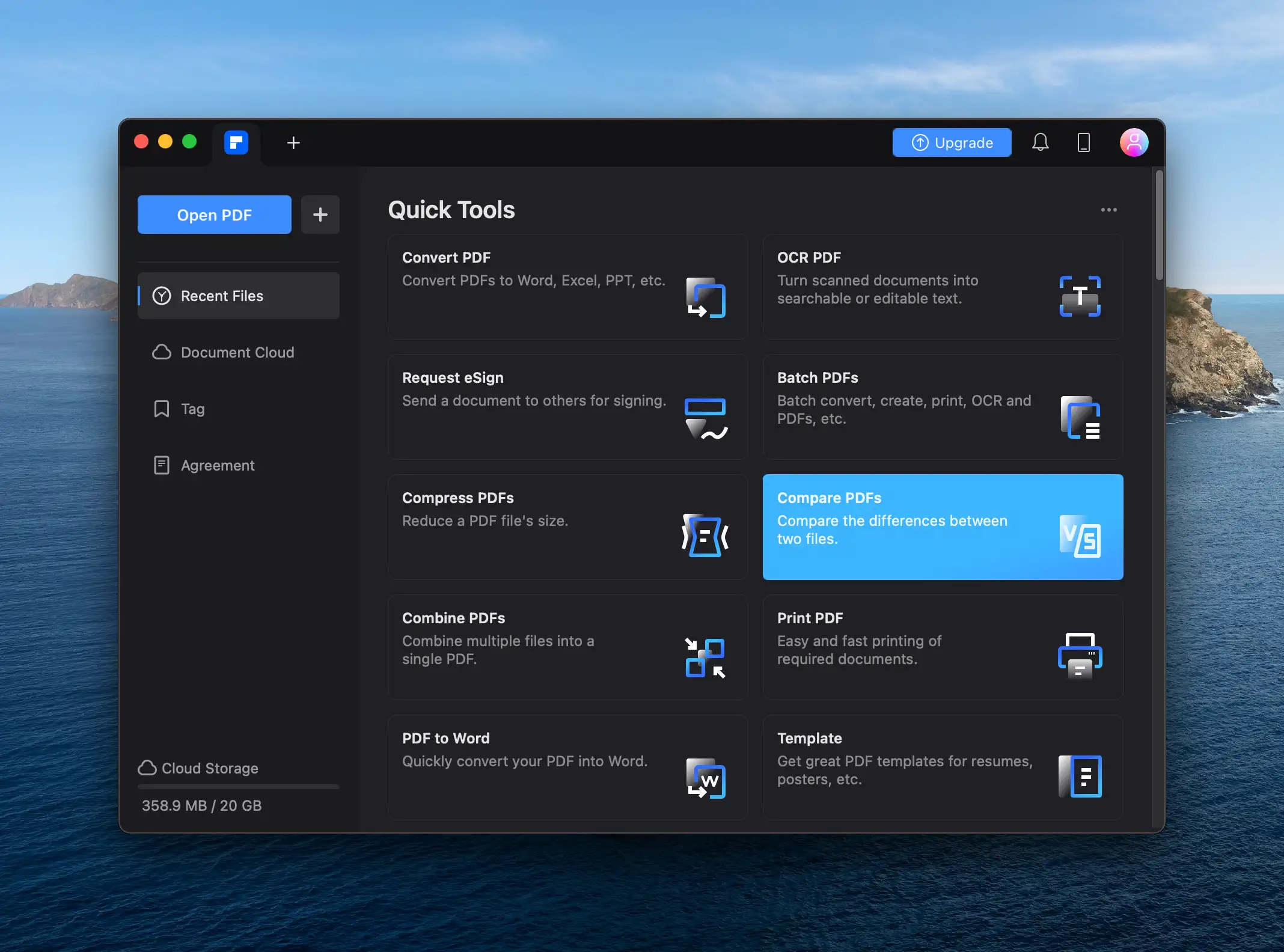Click the mobile device icon

point(1083,142)
